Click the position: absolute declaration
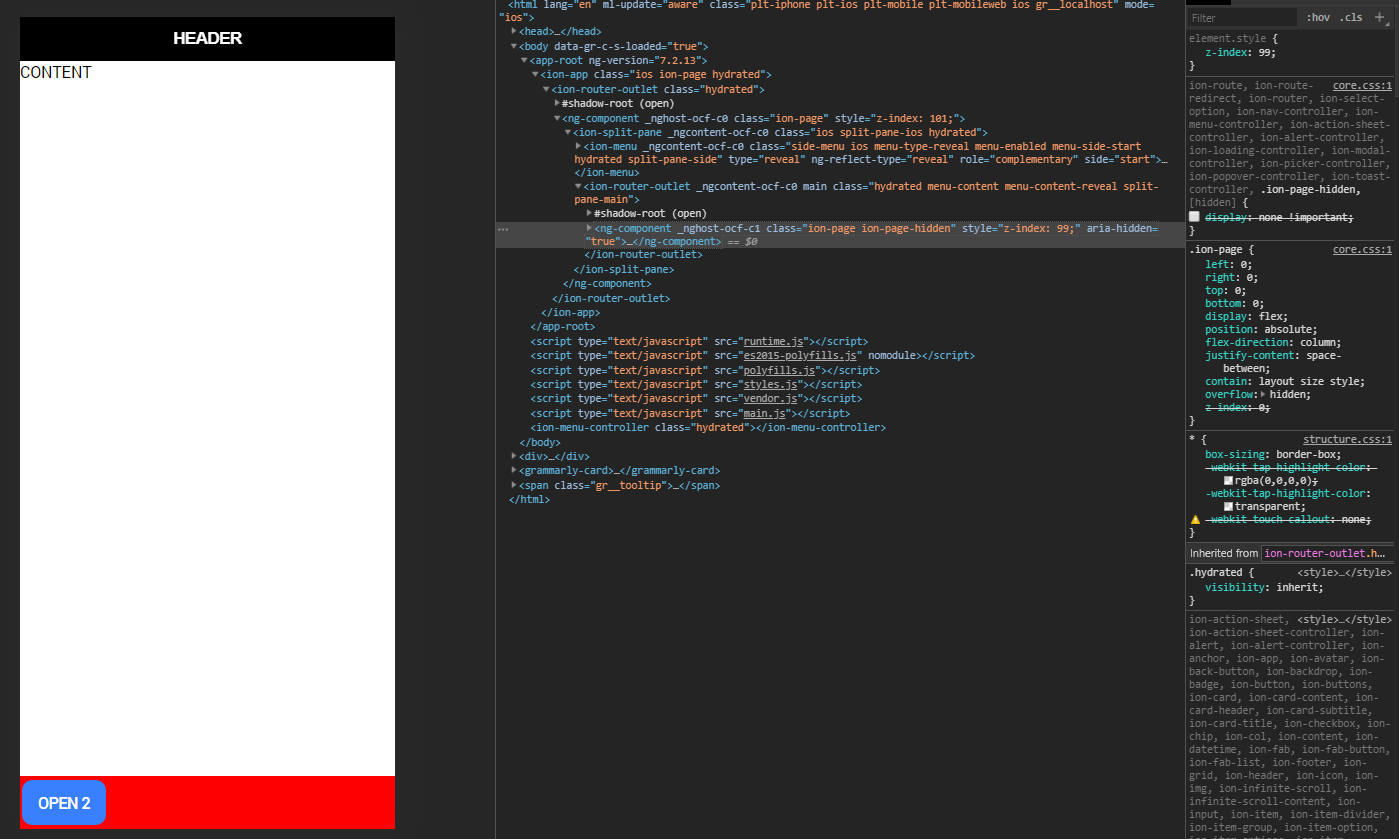Image resolution: width=1399 pixels, height=839 pixels. coord(1261,329)
